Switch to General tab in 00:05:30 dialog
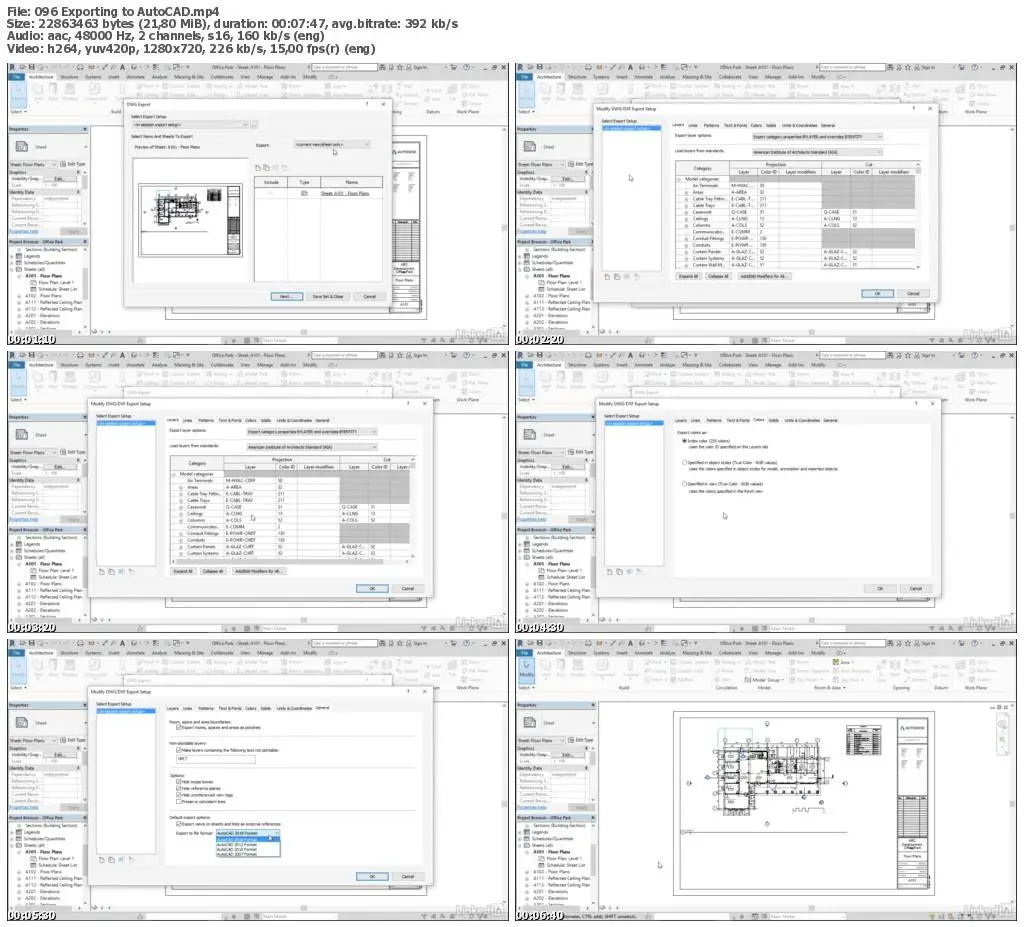This screenshot has height=927, width=1024. tap(323, 707)
